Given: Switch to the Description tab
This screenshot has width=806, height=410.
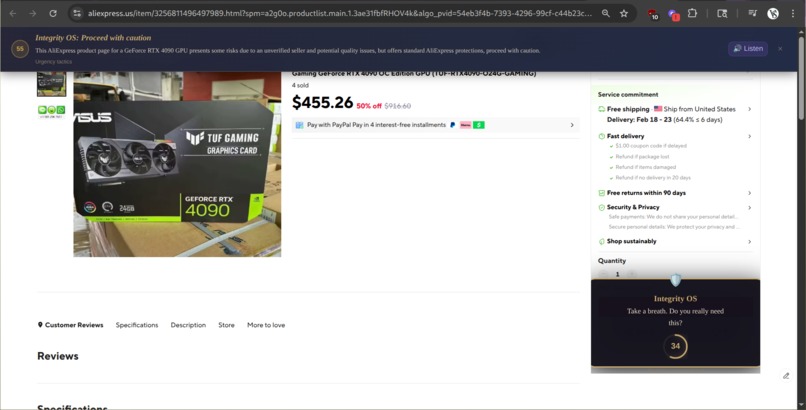Looking at the screenshot, I should coord(188,325).
